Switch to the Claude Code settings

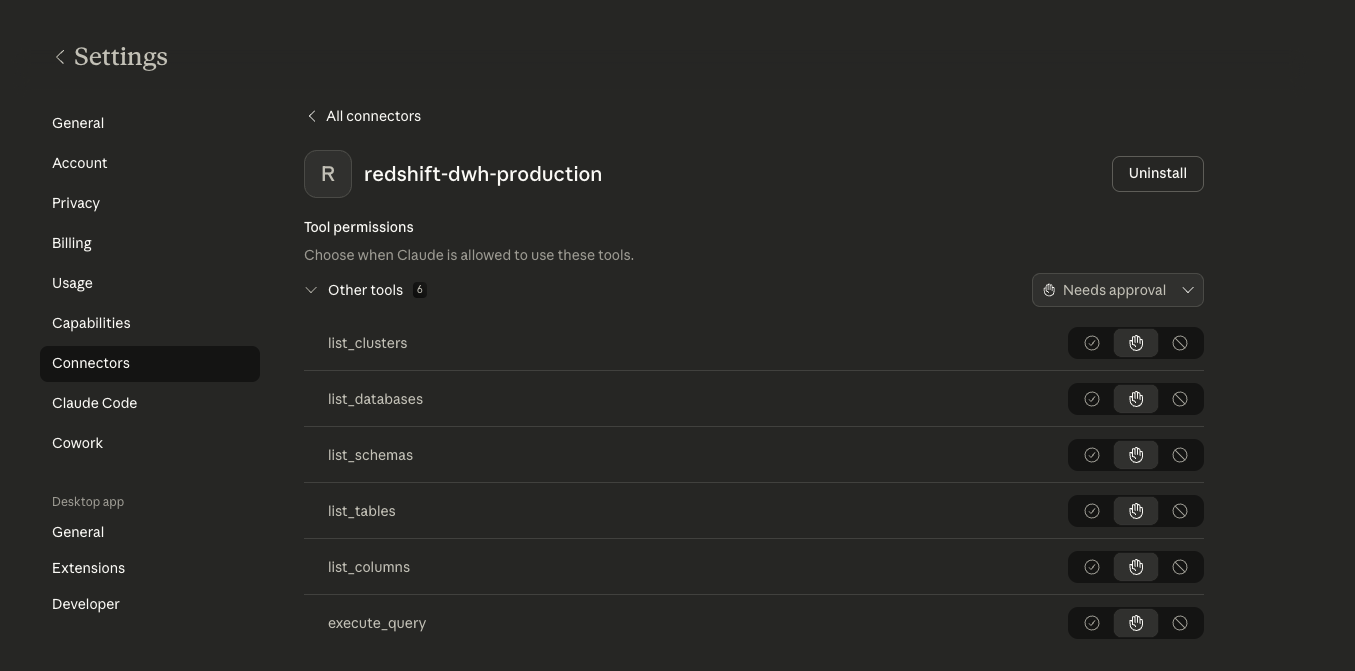point(94,403)
